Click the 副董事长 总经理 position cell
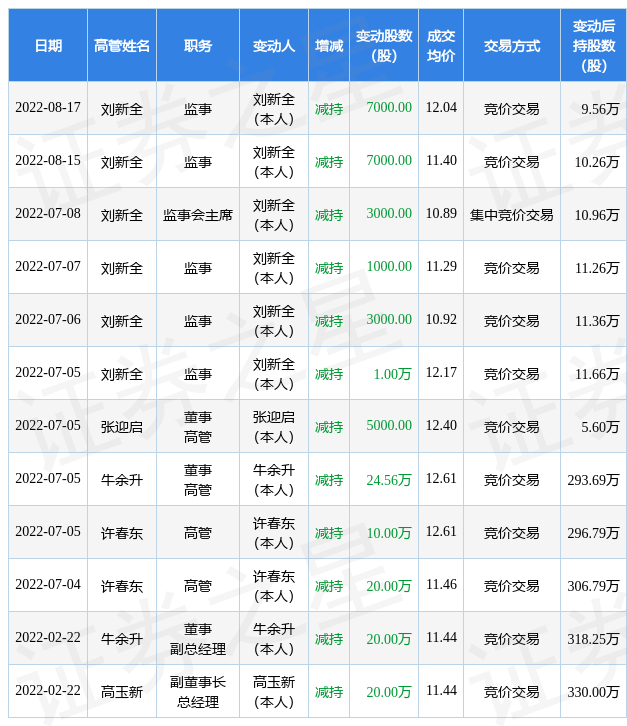The height and width of the screenshot is (726, 627). pos(198,692)
